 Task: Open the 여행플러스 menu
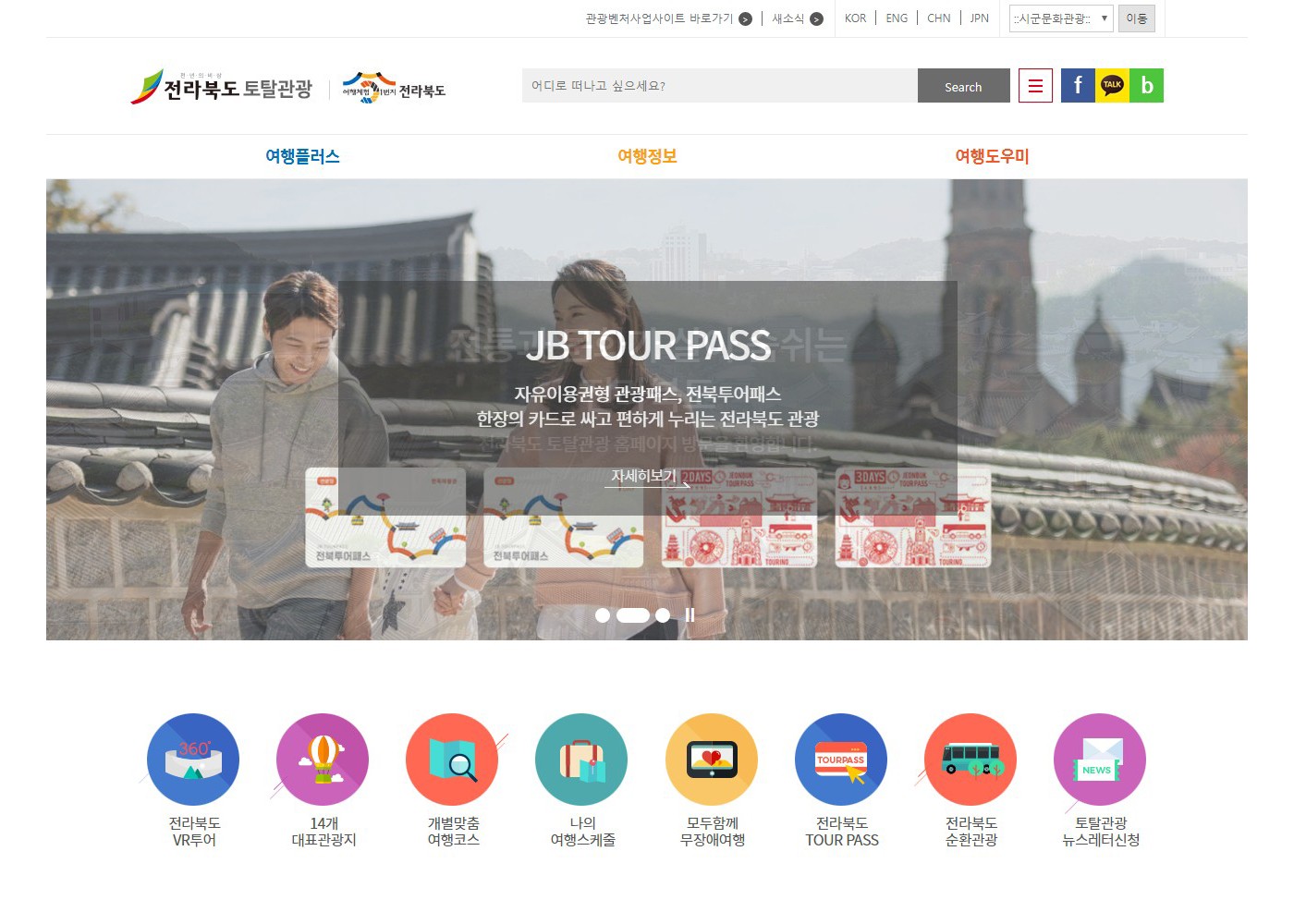coord(302,156)
